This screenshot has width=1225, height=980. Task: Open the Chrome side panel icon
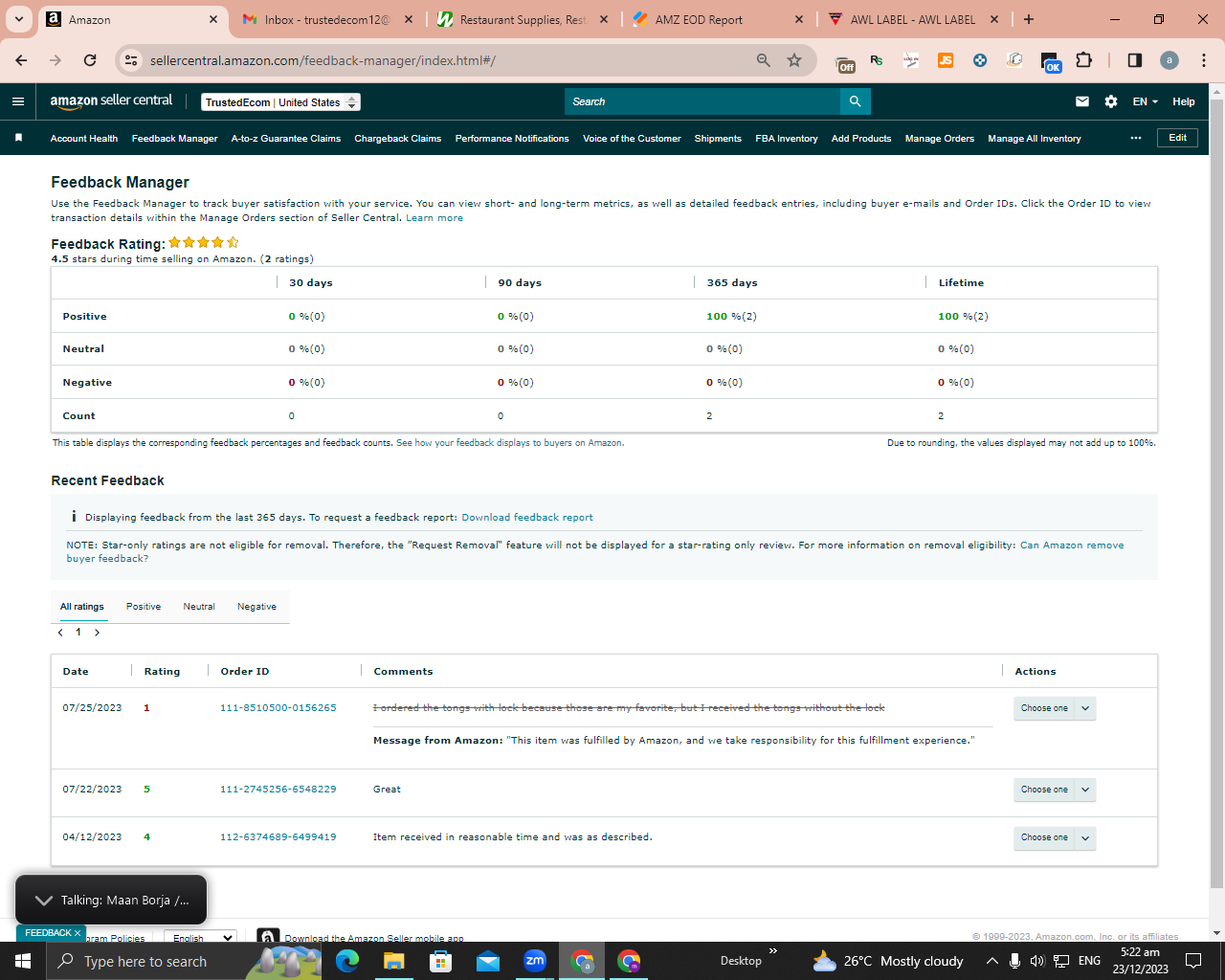pos(1135,60)
